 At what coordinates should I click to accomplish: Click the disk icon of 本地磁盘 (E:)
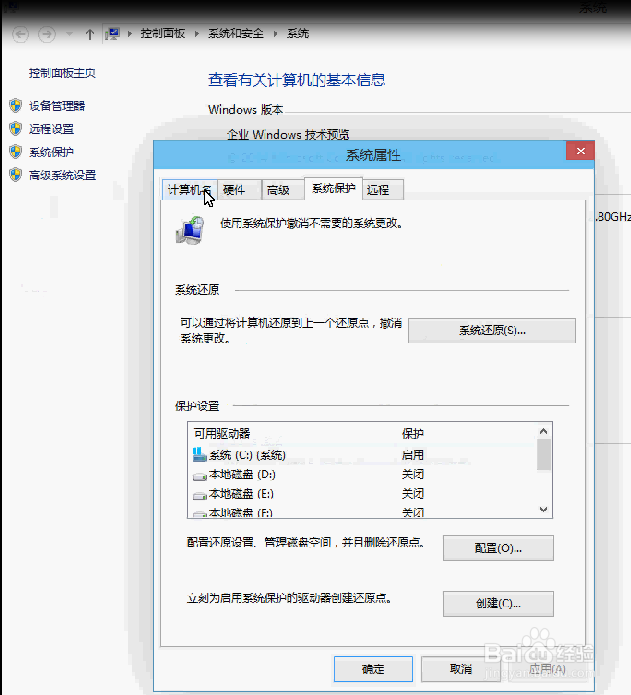[200, 496]
